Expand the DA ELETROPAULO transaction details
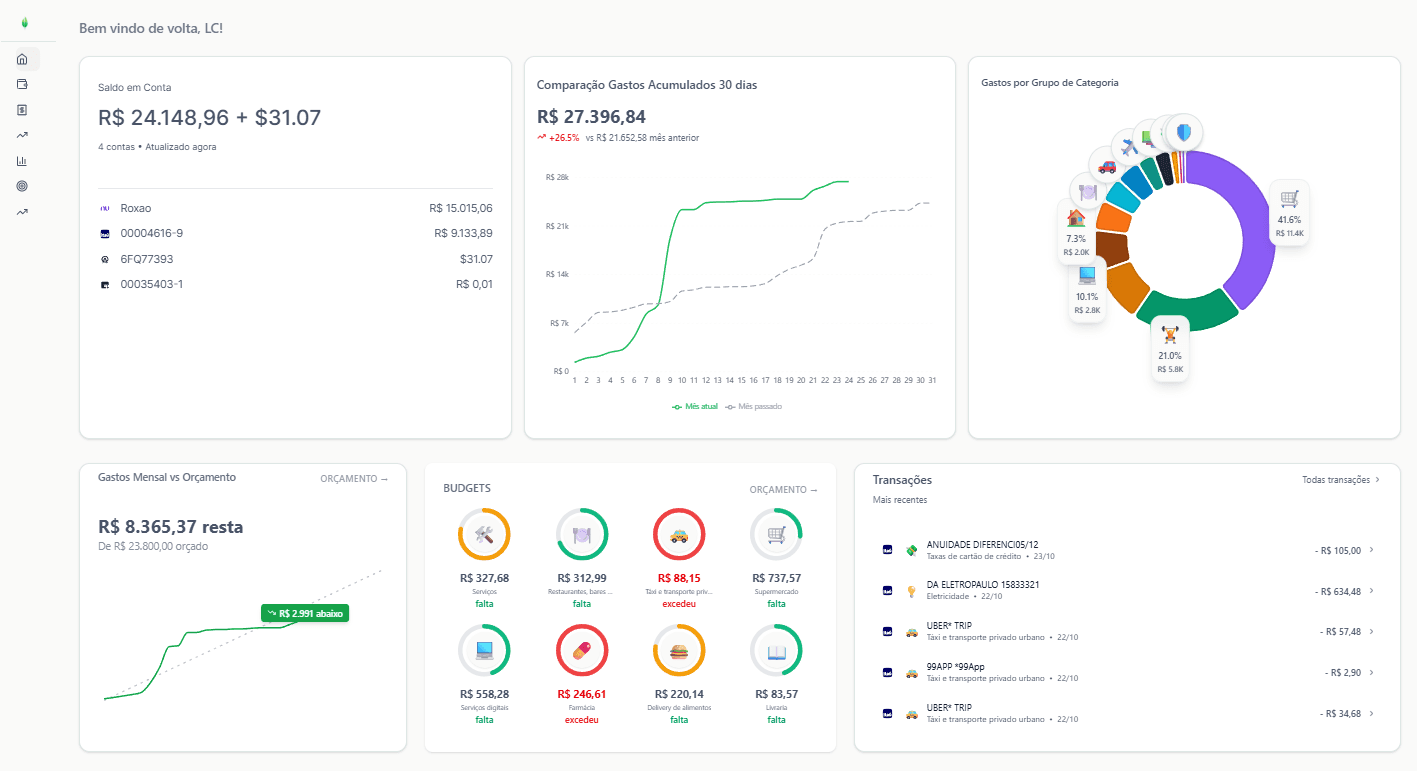This screenshot has height=771, width=1417. (1371, 591)
